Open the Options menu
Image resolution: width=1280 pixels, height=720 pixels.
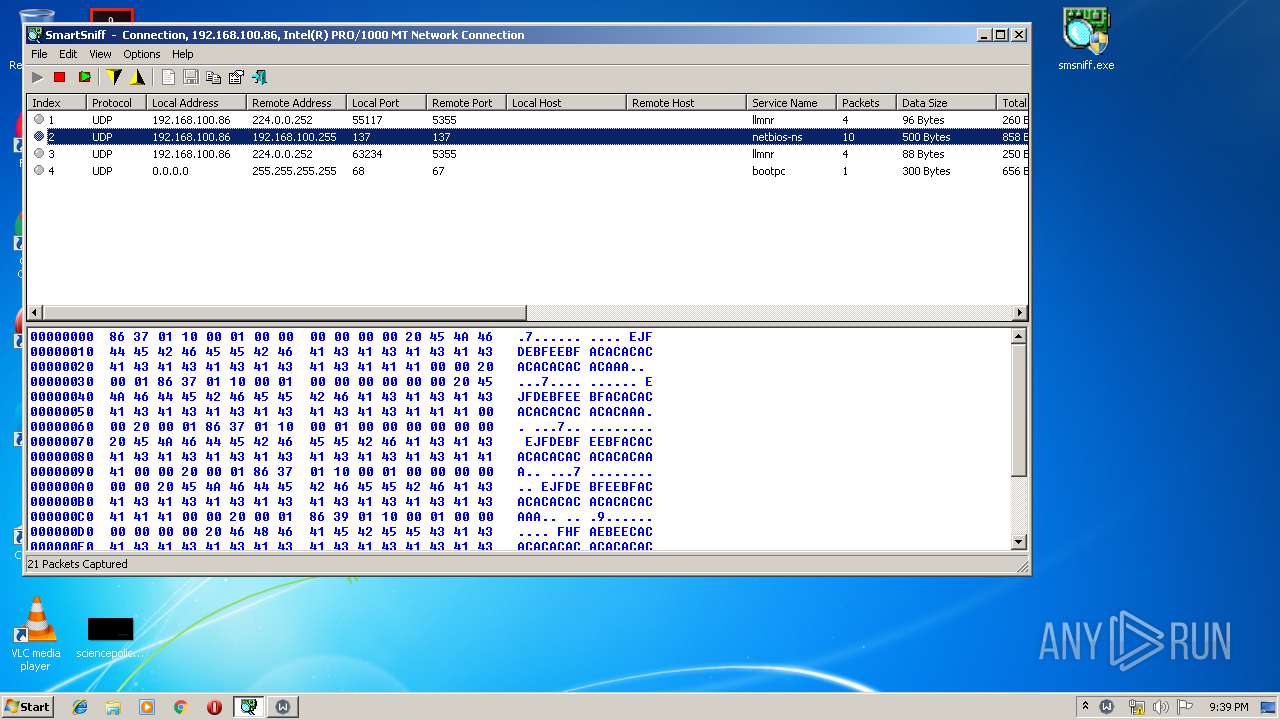click(142, 54)
